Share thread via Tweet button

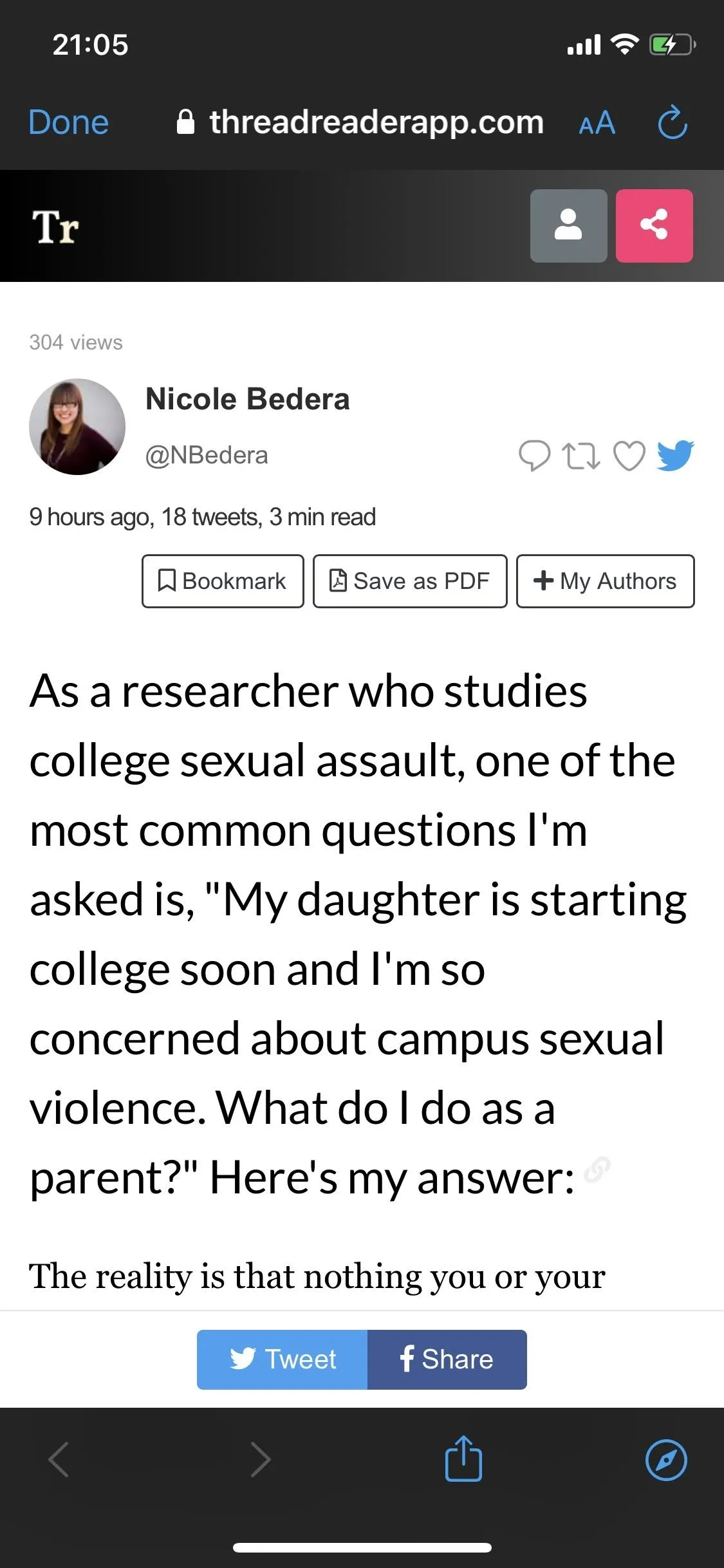[282, 1359]
